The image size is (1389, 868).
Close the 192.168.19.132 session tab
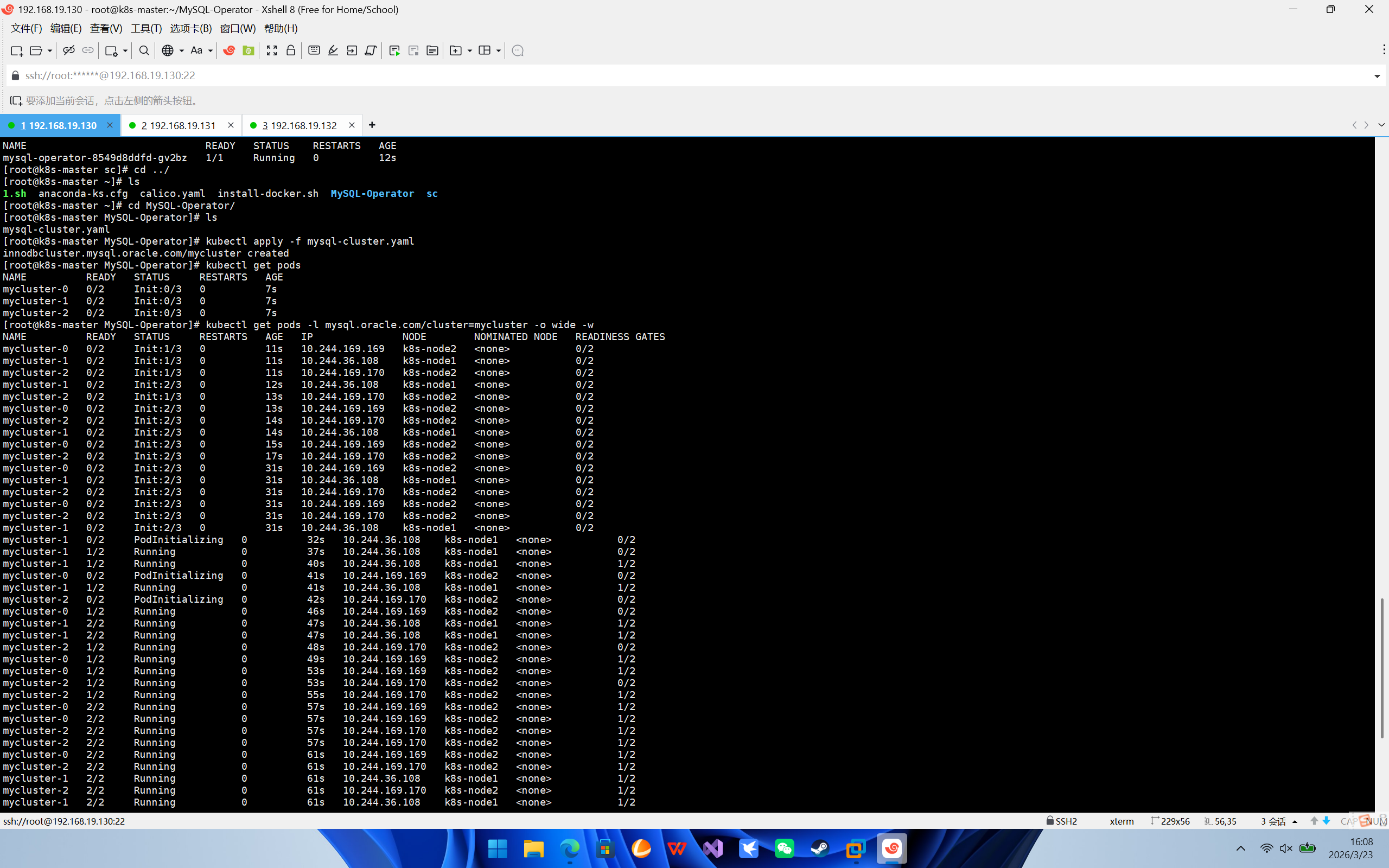[x=352, y=125]
